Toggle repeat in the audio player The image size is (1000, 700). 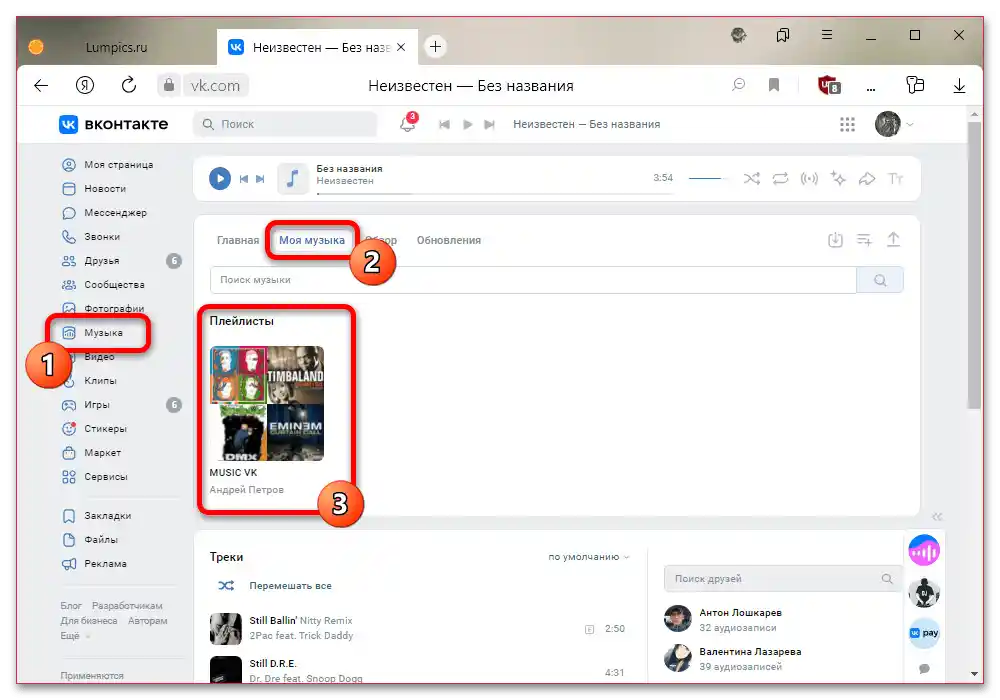click(x=780, y=179)
